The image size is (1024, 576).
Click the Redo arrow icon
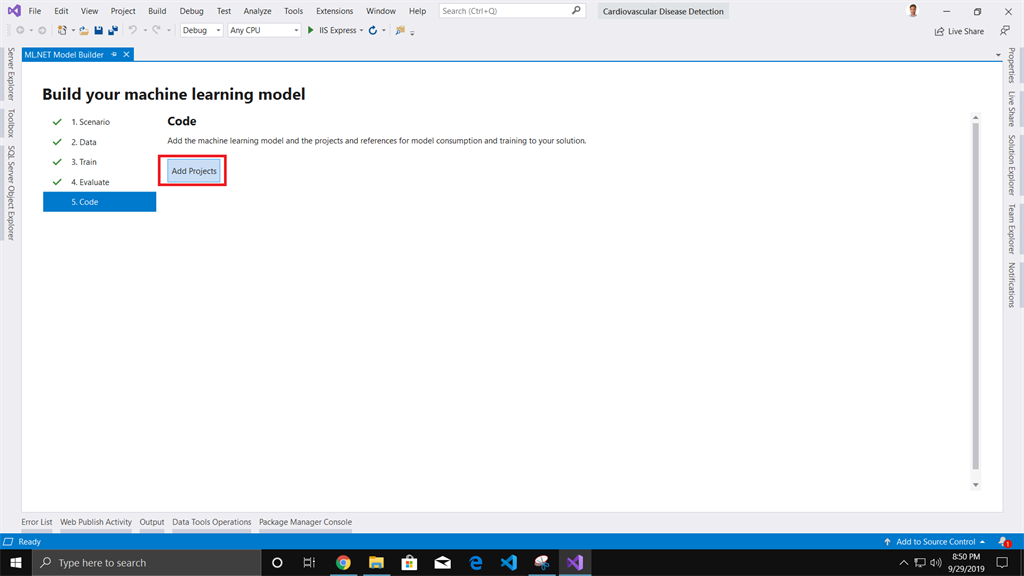(156, 30)
